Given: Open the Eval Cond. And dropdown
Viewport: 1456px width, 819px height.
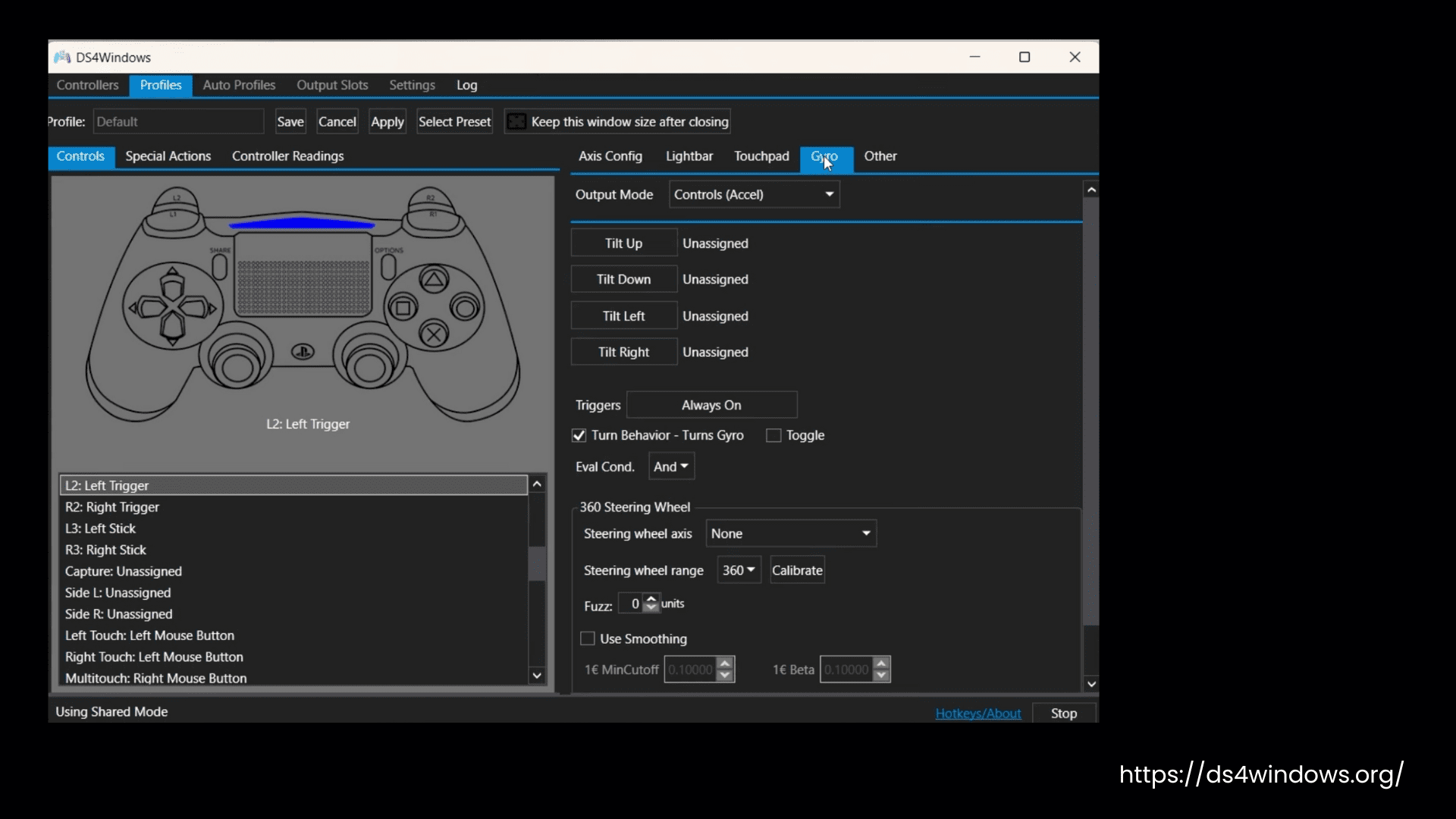Looking at the screenshot, I should tap(671, 466).
